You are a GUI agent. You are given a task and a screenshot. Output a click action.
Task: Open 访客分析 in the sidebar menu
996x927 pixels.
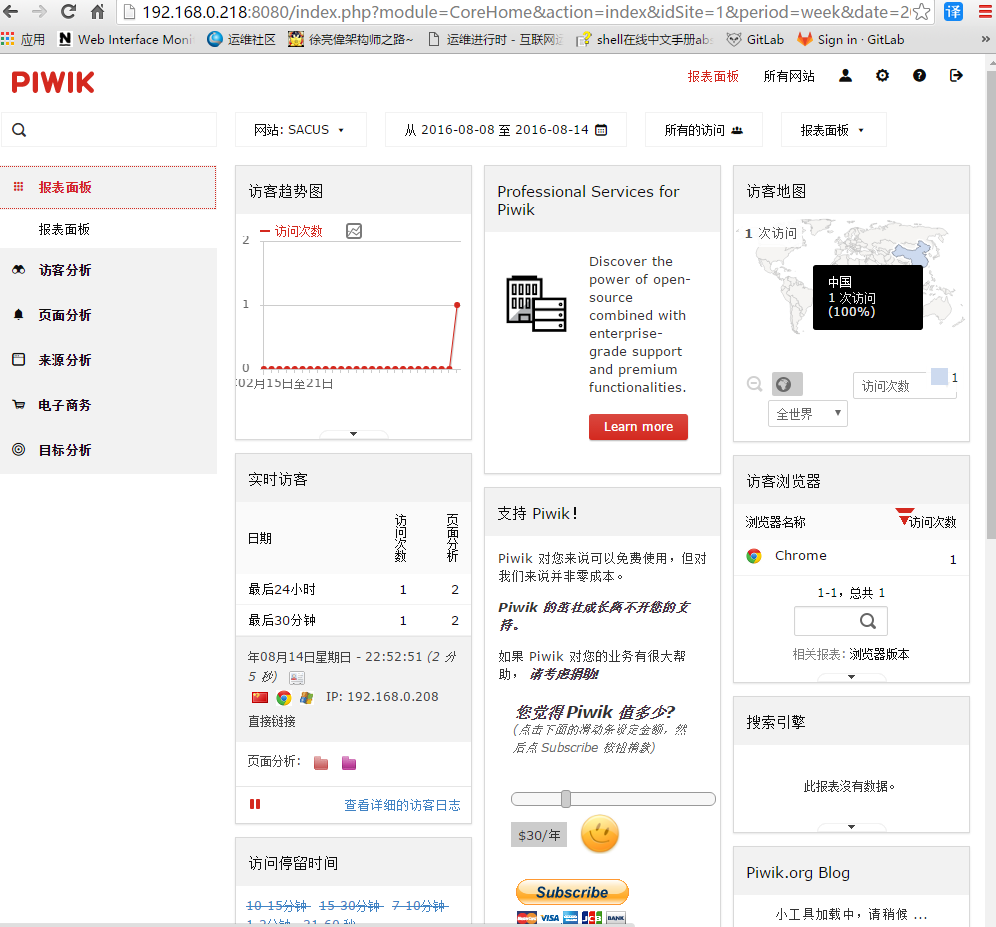(x=108, y=270)
